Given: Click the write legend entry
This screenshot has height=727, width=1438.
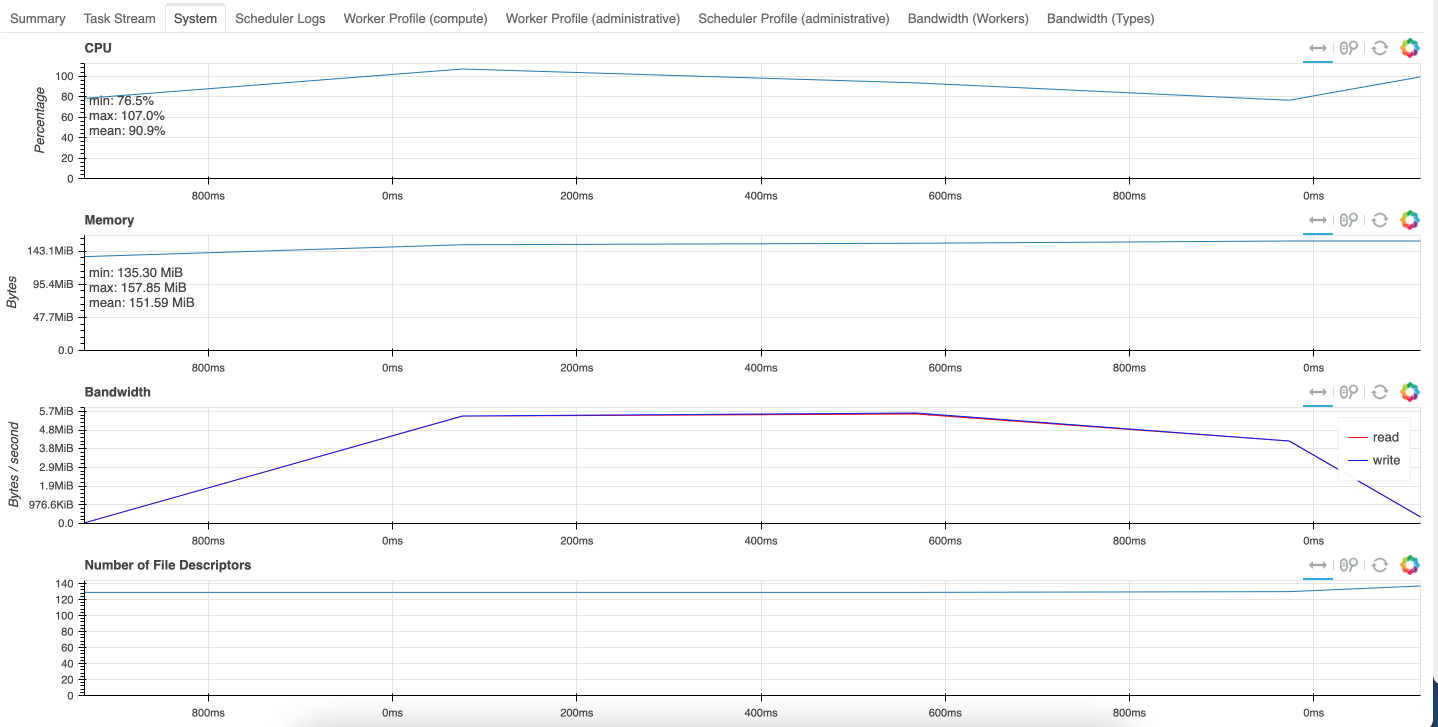Looking at the screenshot, I should click(x=1374, y=460).
